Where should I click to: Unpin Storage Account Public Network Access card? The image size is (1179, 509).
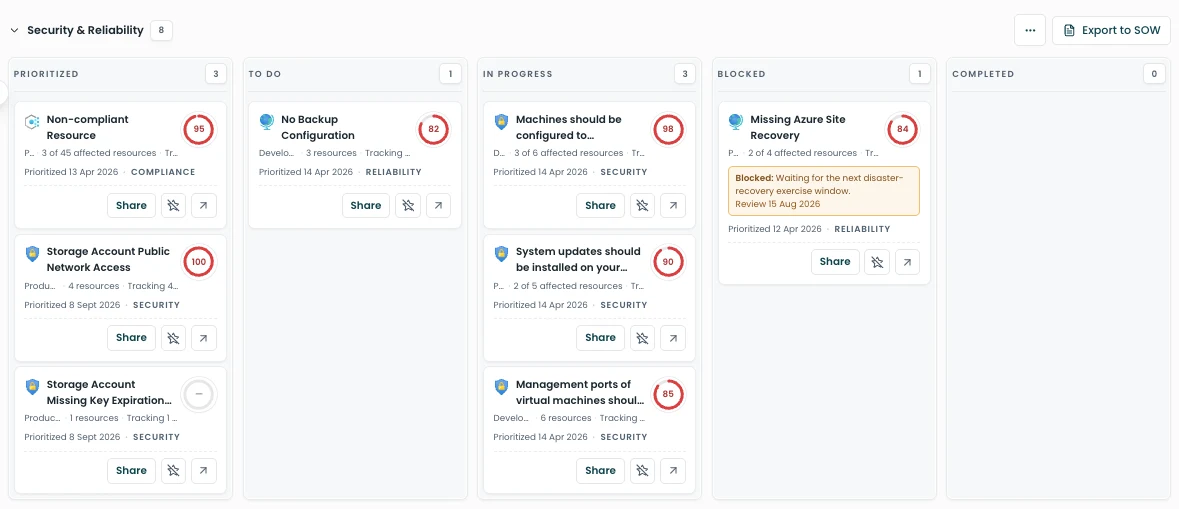click(x=174, y=338)
